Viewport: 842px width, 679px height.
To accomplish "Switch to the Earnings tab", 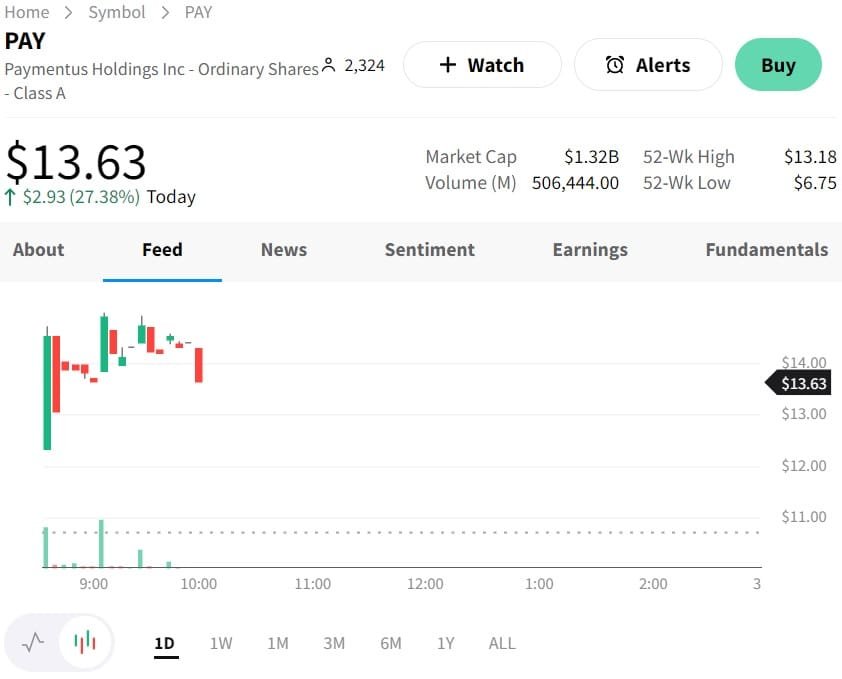I will pos(590,250).
